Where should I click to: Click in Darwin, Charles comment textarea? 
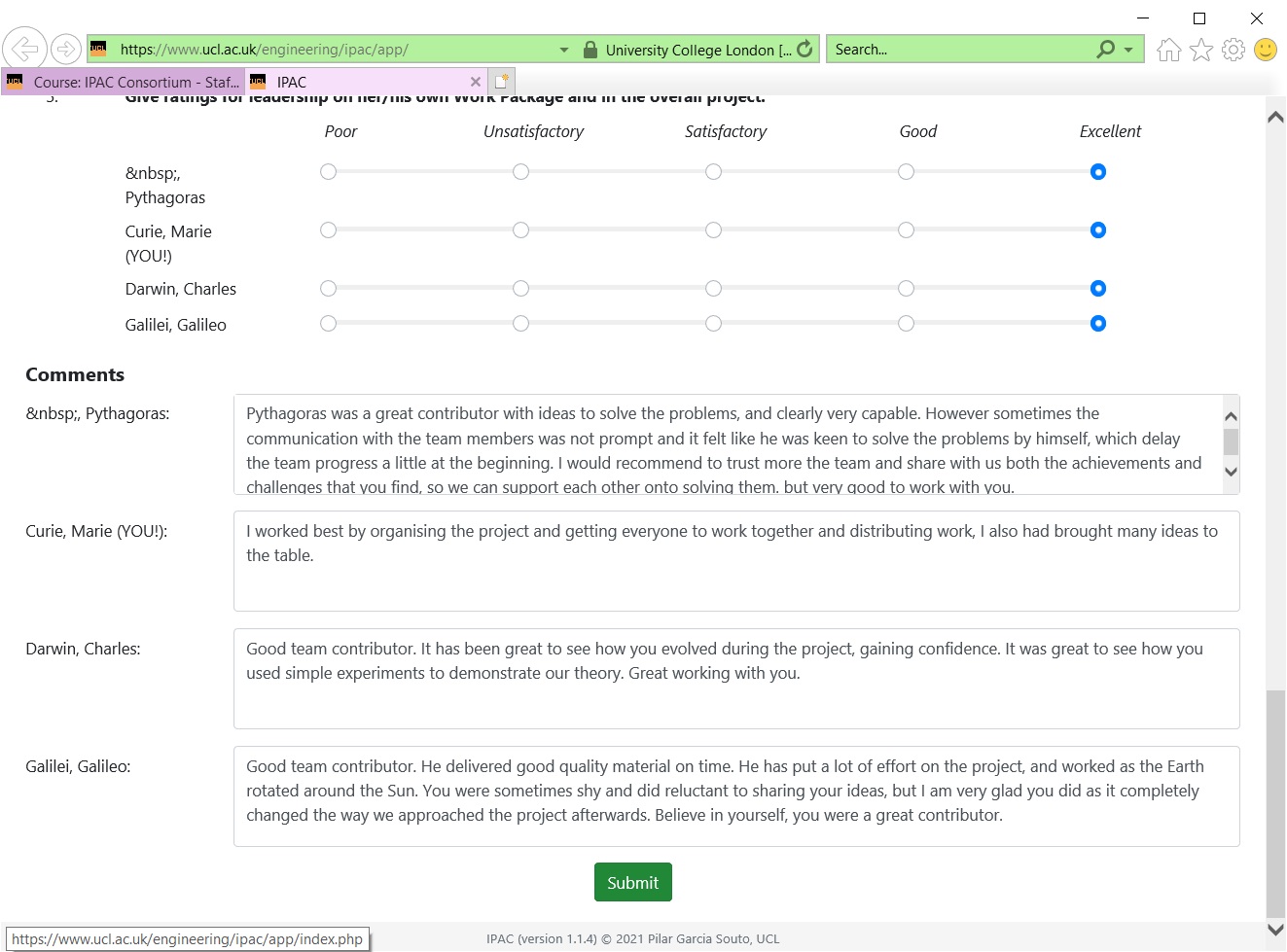pos(736,679)
